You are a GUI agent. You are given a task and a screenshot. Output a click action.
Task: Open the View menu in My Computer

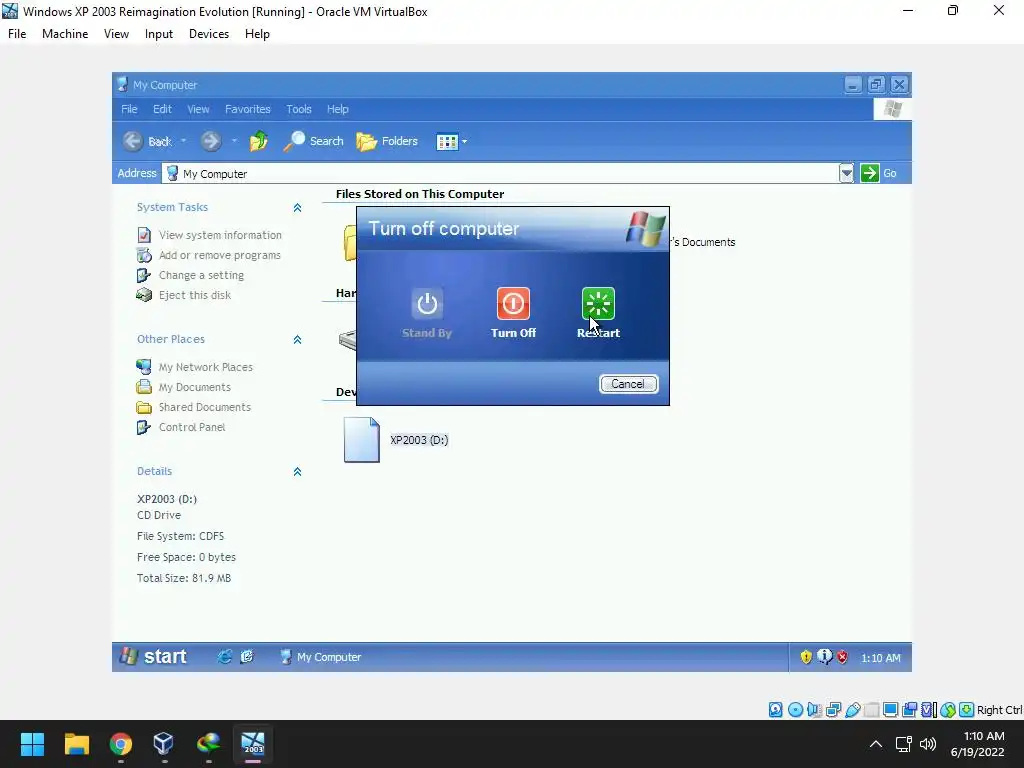click(x=198, y=109)
